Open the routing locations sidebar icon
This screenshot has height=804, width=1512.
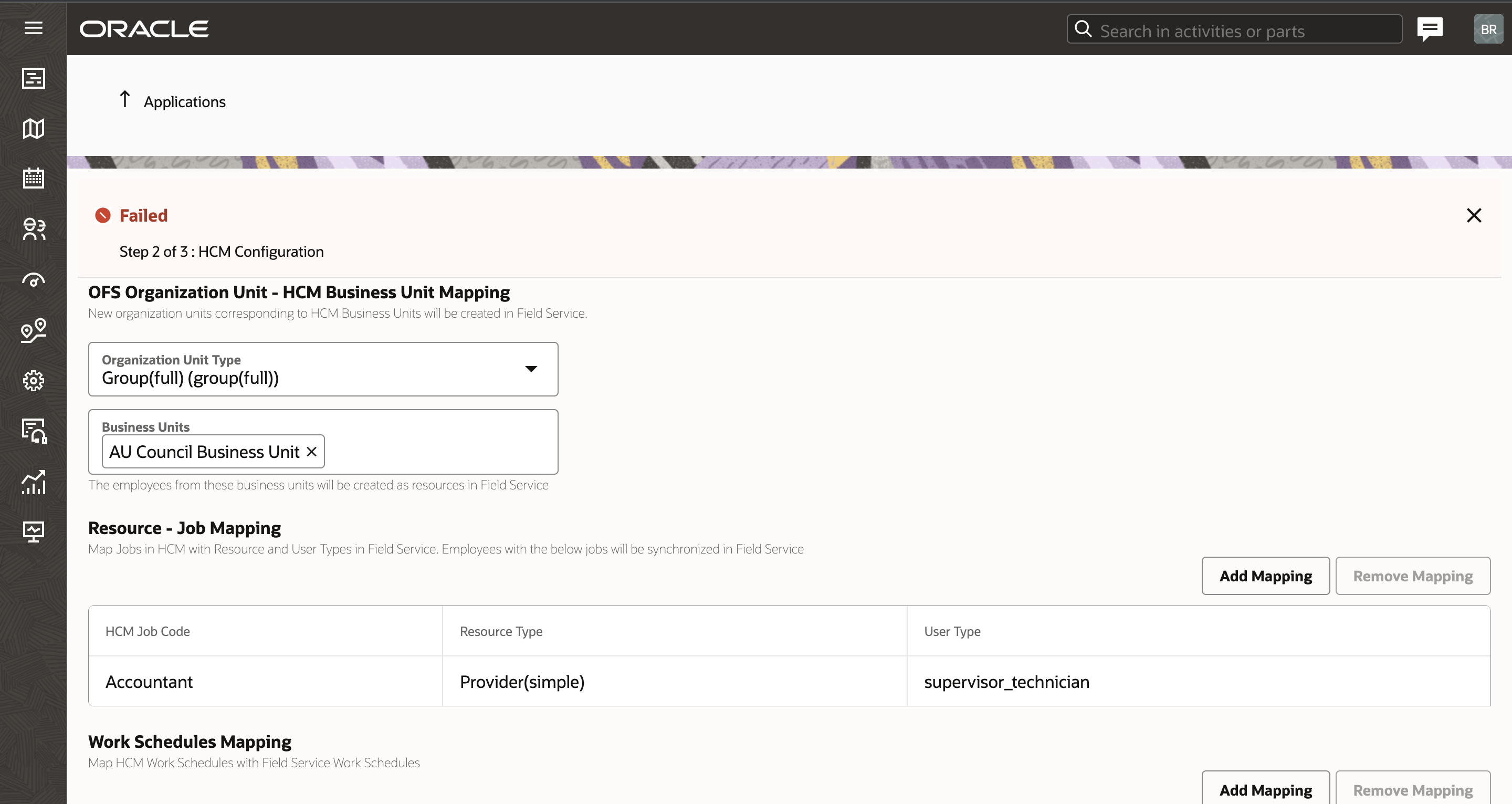click(34, 330)
